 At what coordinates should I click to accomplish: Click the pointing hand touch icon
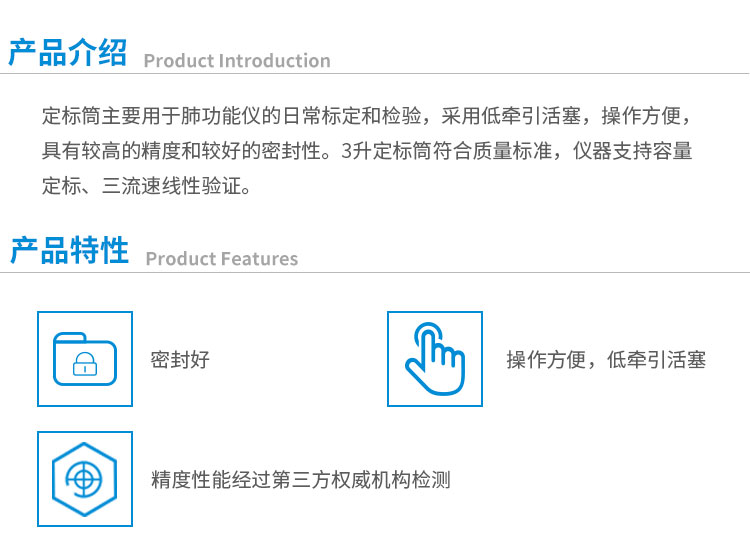[x=435, y=359]
